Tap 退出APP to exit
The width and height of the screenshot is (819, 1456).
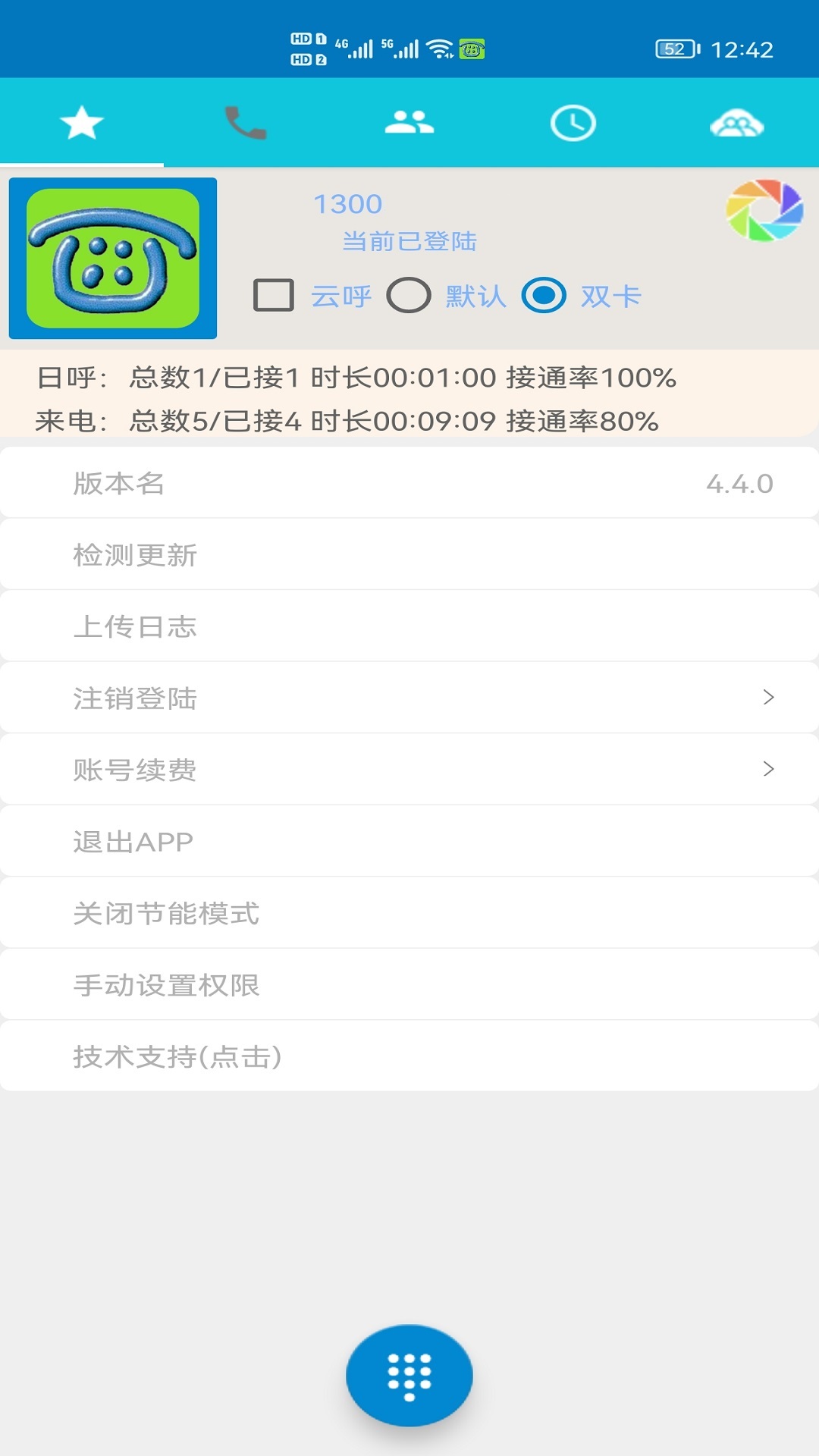click(133, 842)
